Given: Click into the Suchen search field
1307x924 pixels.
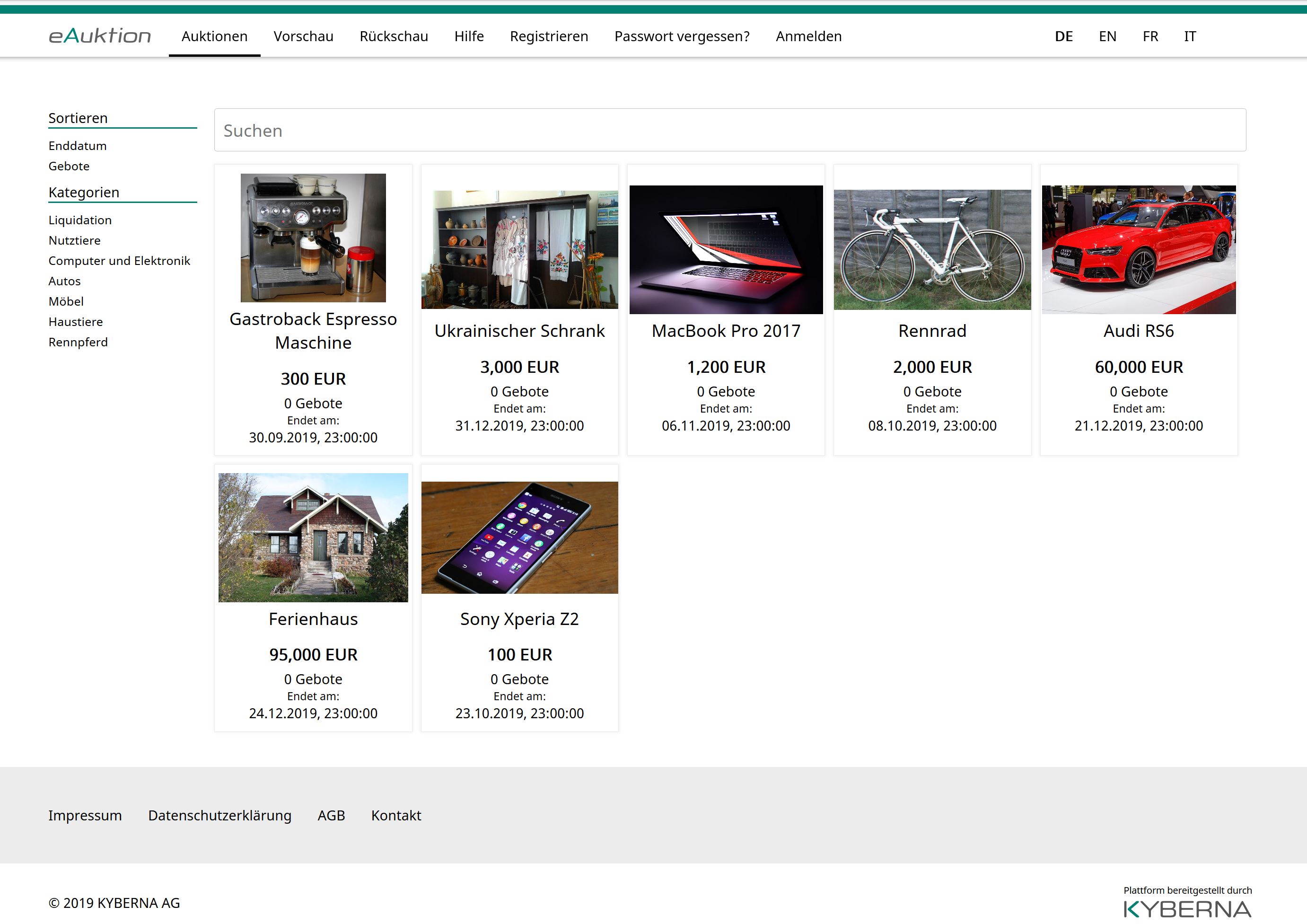Looking at the screenshot, I should tap(730, 131).
